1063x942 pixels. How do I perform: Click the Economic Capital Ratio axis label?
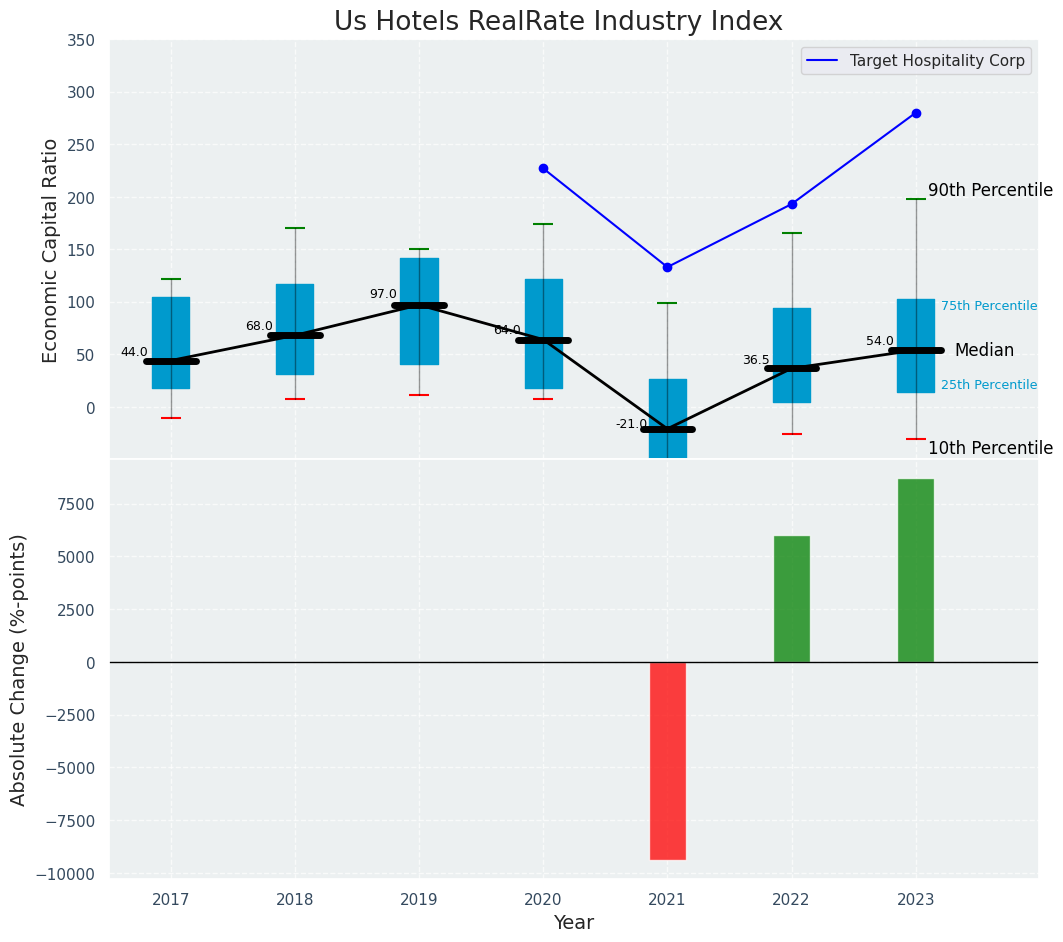(x=51, y=250)
